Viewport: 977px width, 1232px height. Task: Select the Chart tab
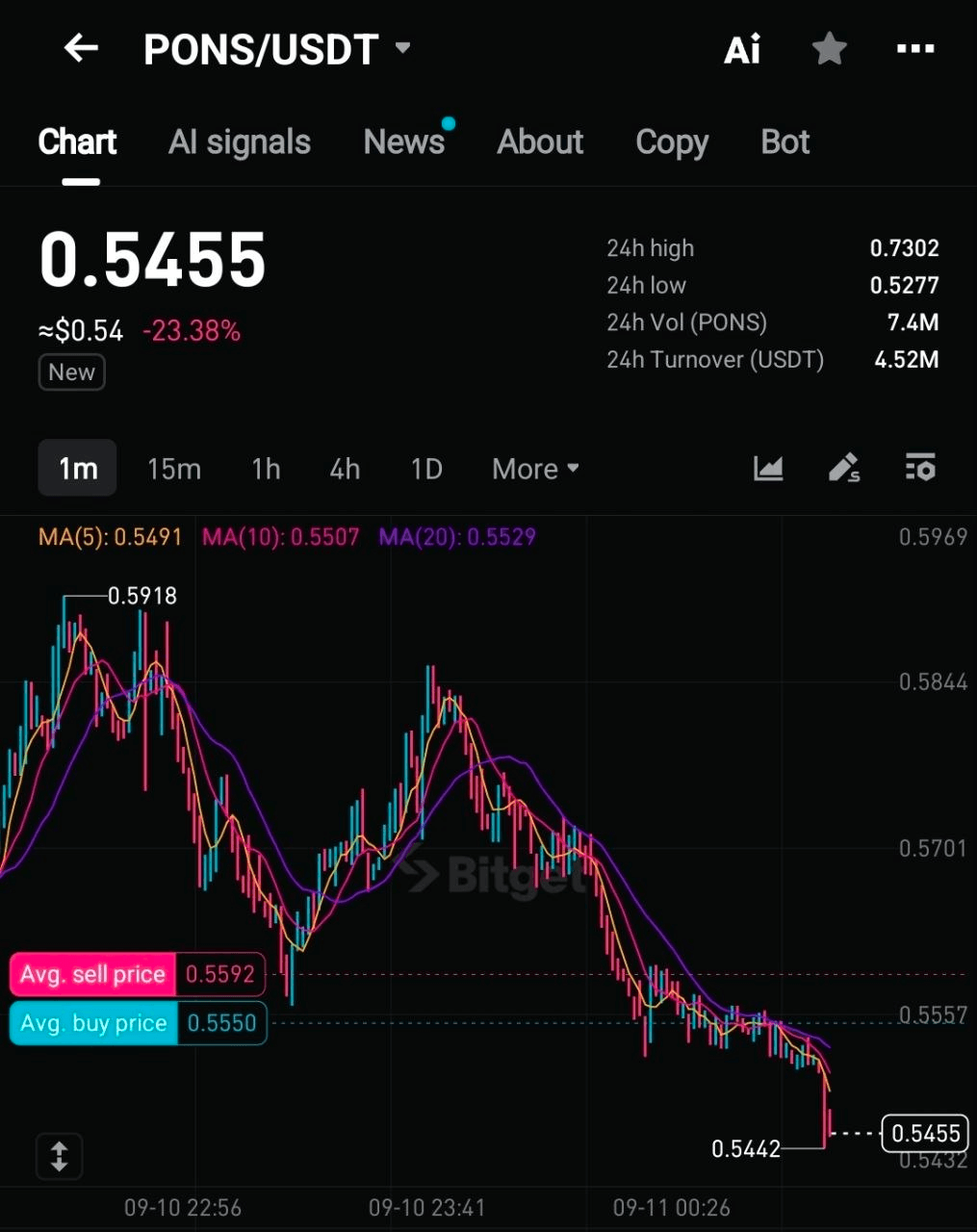click(x=77, y=142)
